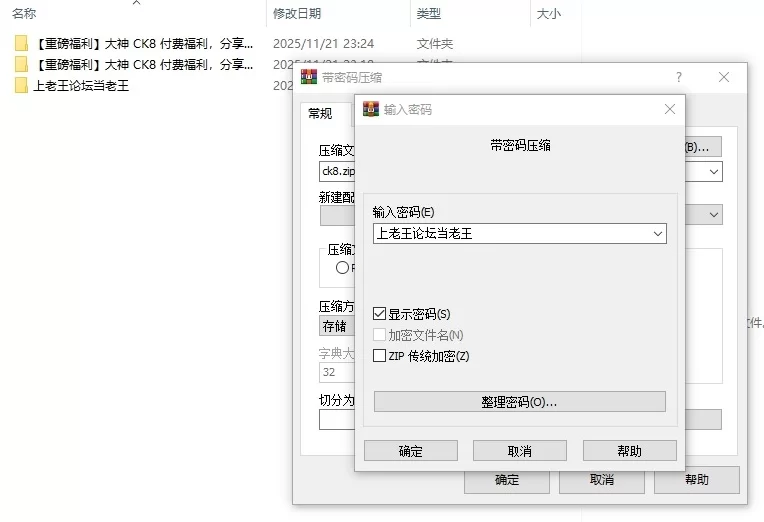Screen dimensions: 764x522
Task: Click the disabled 加密文件名(N) checkbox
Action: pos(379,335)
